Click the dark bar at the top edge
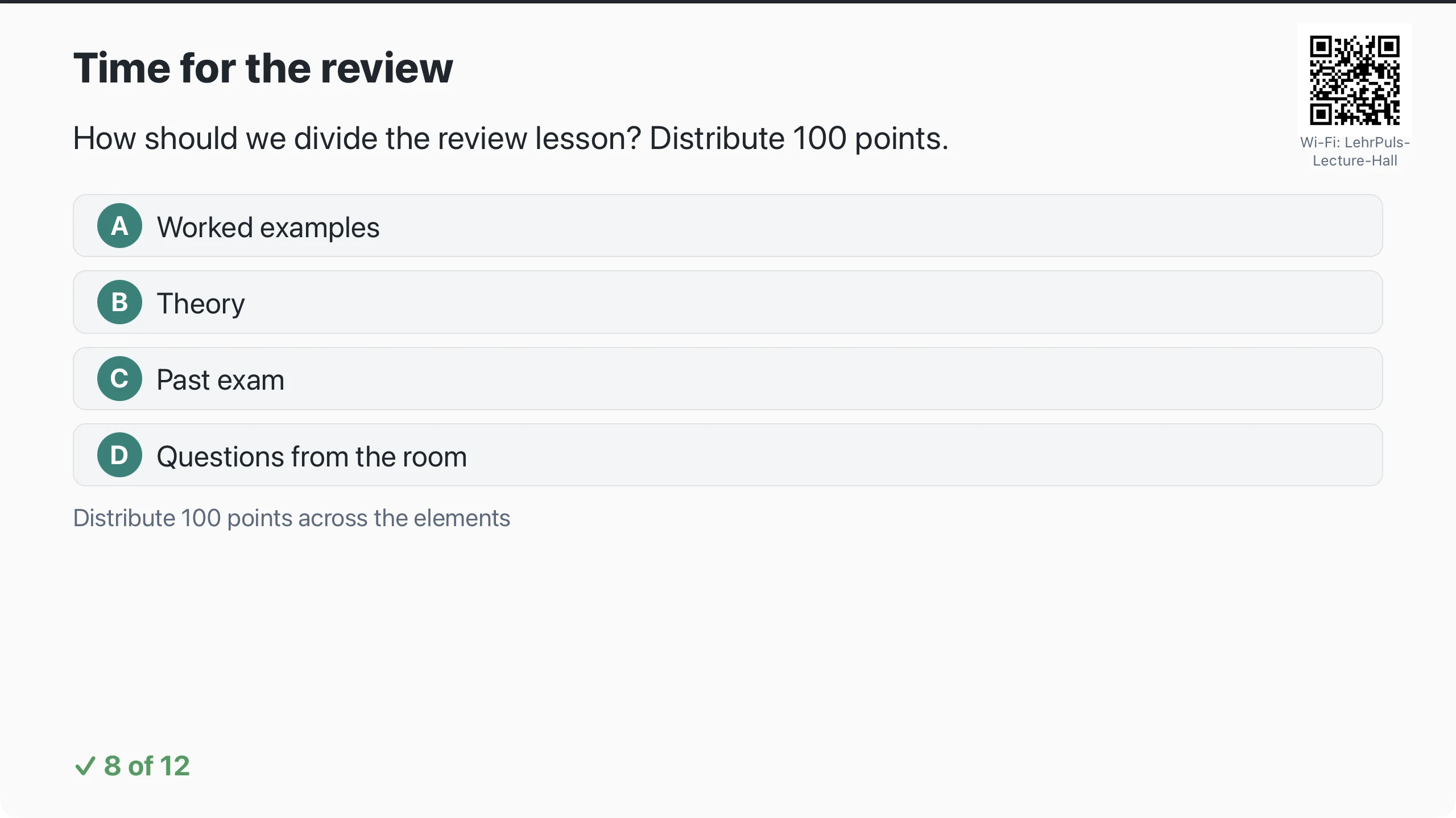 pos(728,2)
